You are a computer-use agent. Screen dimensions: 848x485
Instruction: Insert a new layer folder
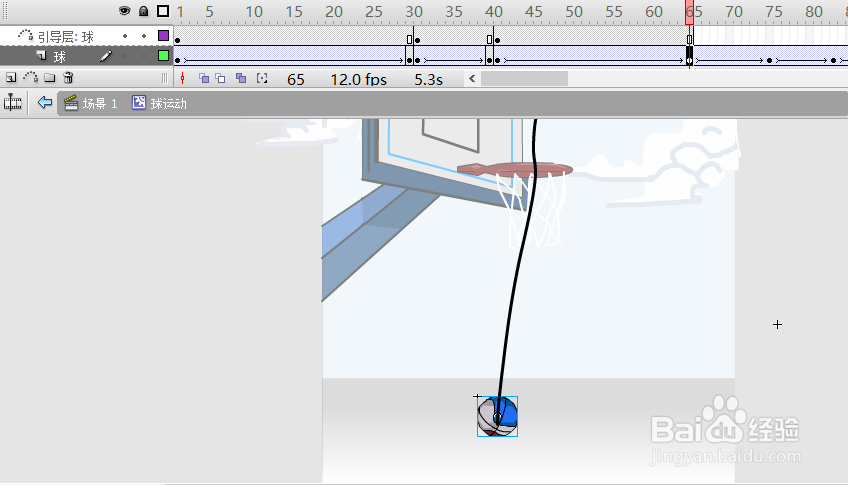[50, 78]
